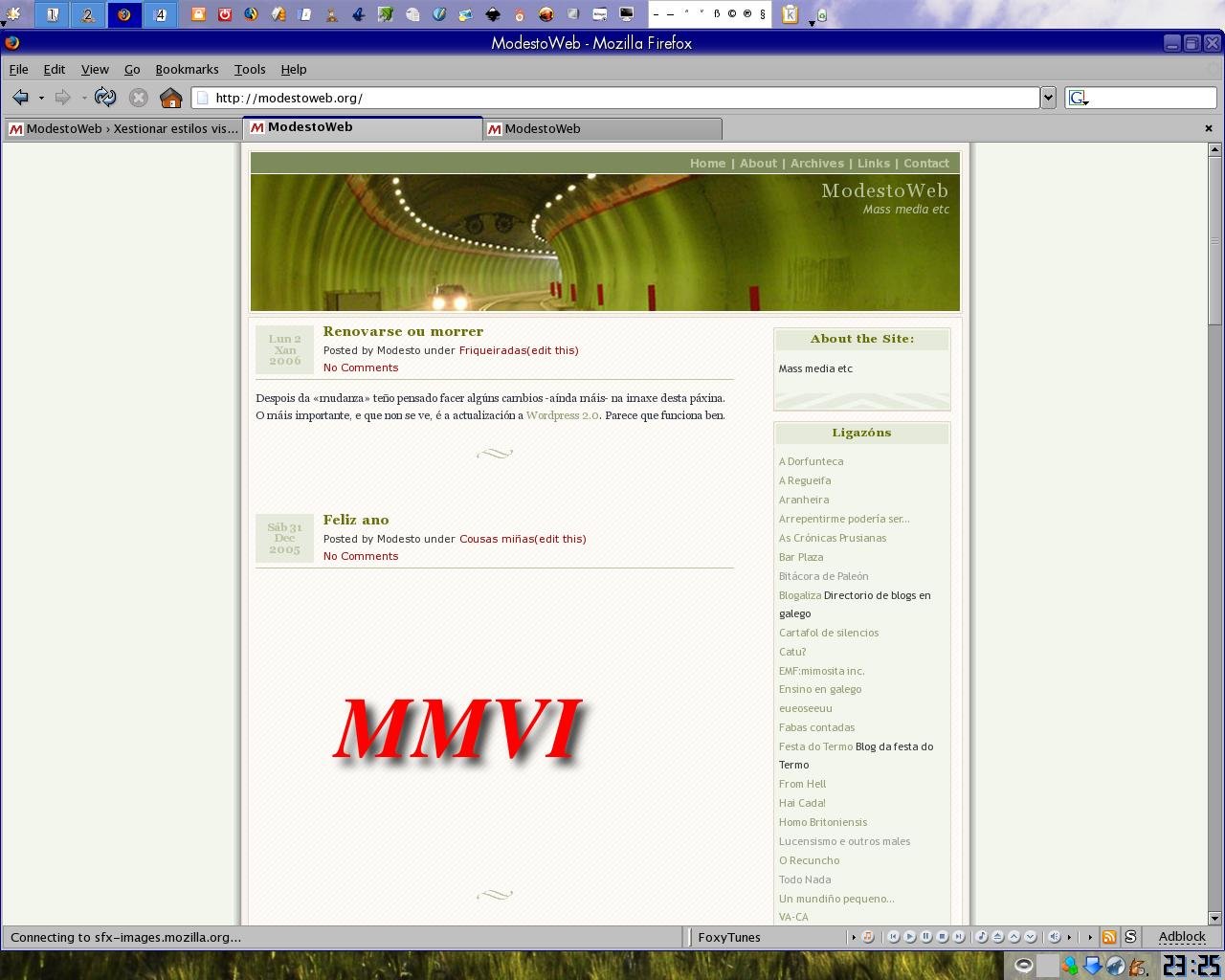Stop loading the page
1225x980 pixels.
138,98
